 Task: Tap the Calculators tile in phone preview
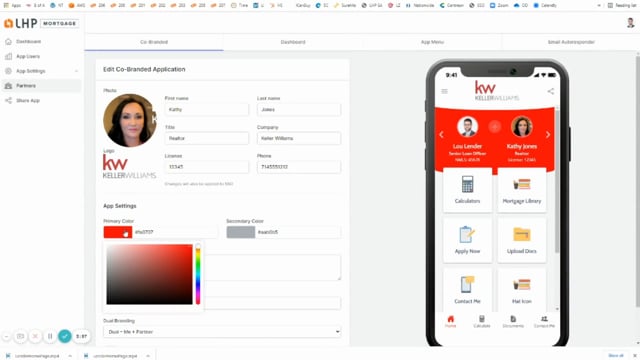467,190
